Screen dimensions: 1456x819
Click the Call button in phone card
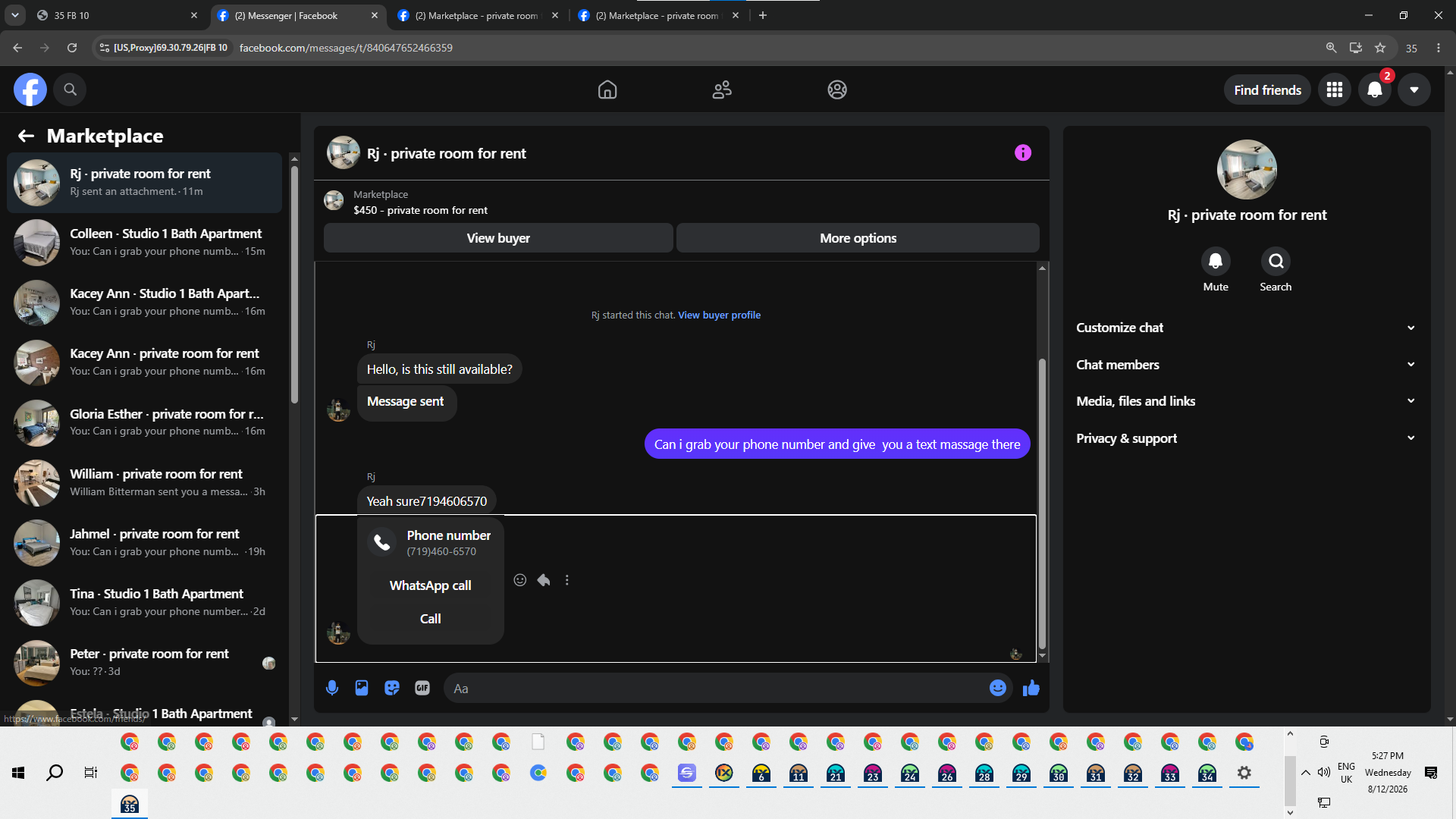(430, 619)
